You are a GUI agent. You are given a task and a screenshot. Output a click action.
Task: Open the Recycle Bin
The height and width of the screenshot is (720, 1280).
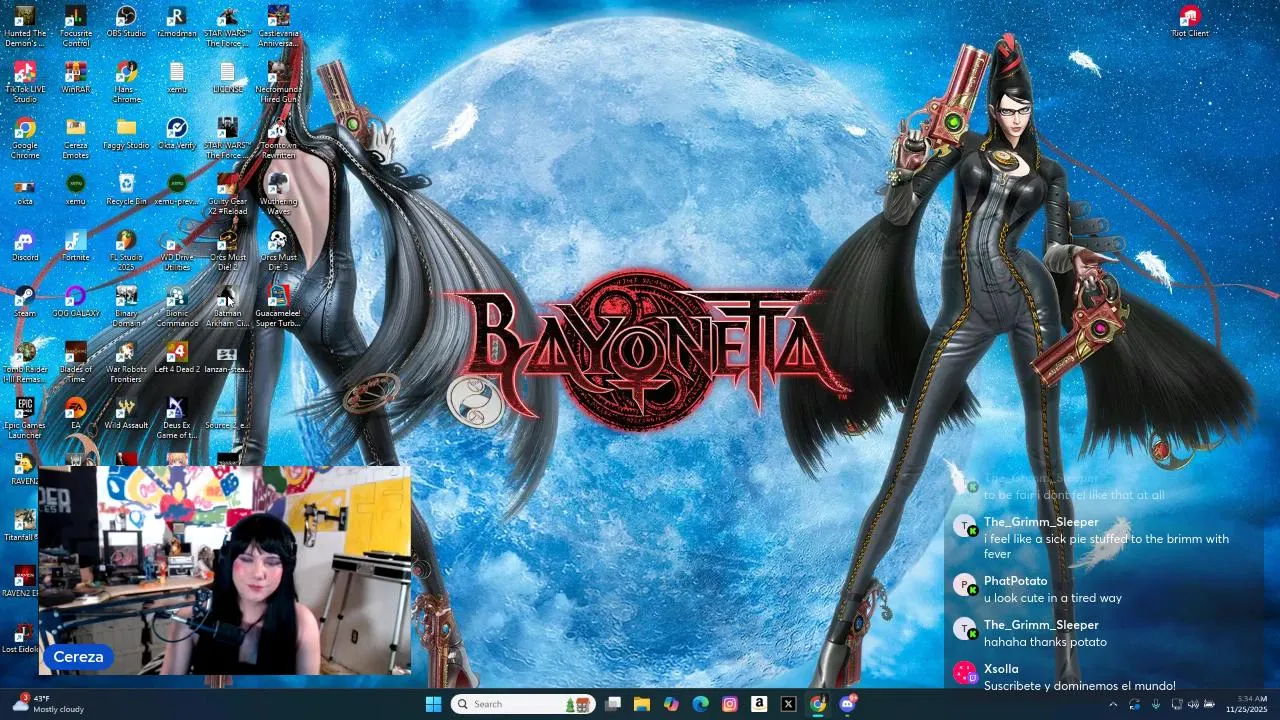(x=126, y=191)
